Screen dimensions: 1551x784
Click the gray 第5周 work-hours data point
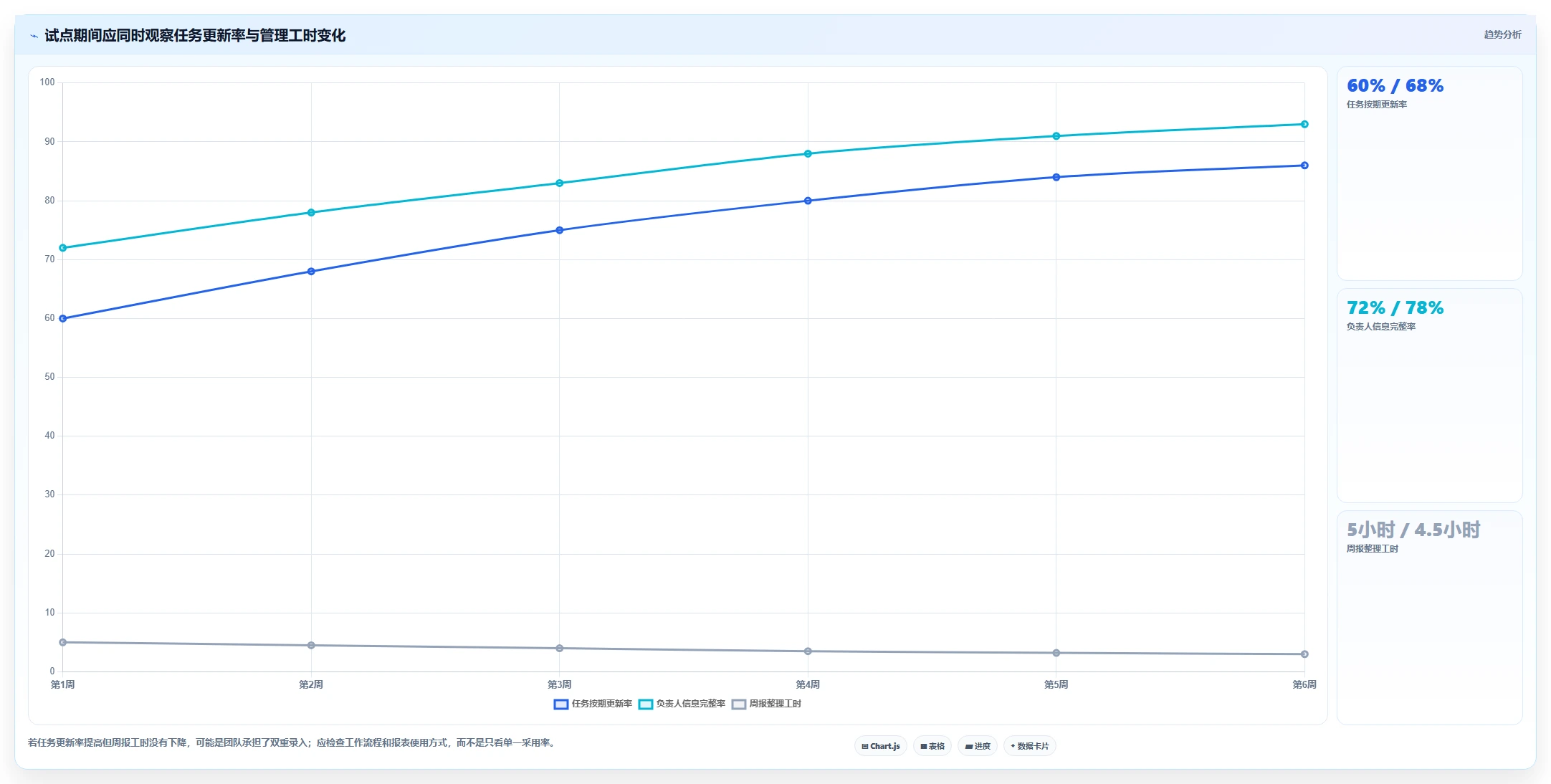[1056, 653]
